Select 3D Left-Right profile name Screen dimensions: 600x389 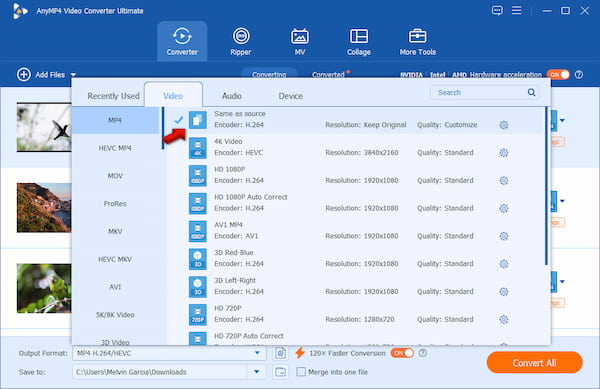point(235,280)
